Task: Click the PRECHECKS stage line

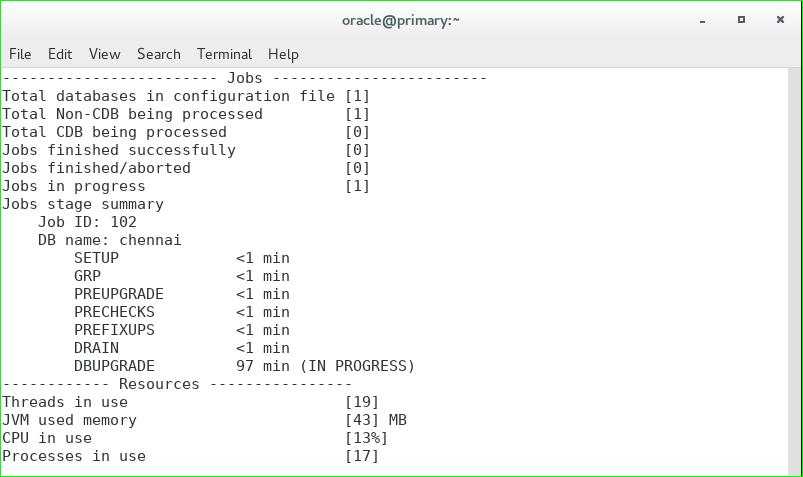Action: [181, 312]
